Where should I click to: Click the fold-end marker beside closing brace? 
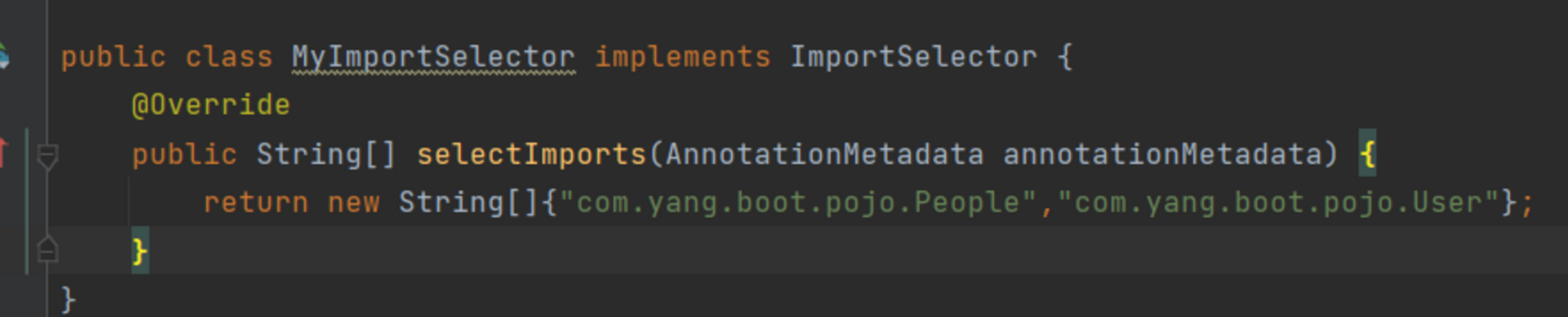[x=47, y=250]
